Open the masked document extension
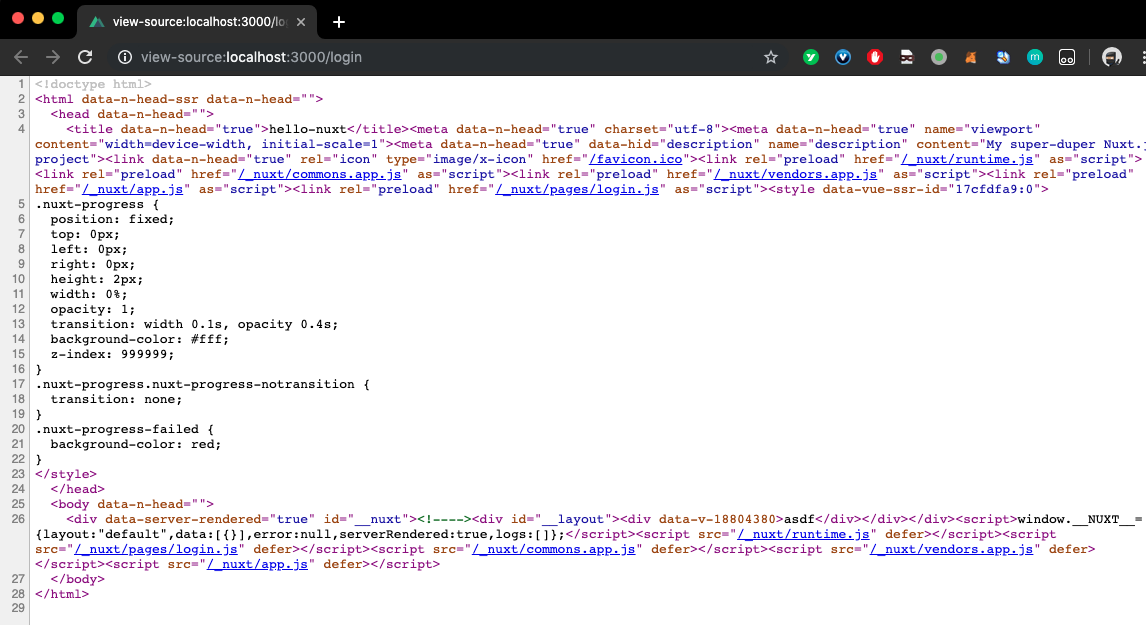Screen dimensions: 1146x625 click(x=907, y=57)
